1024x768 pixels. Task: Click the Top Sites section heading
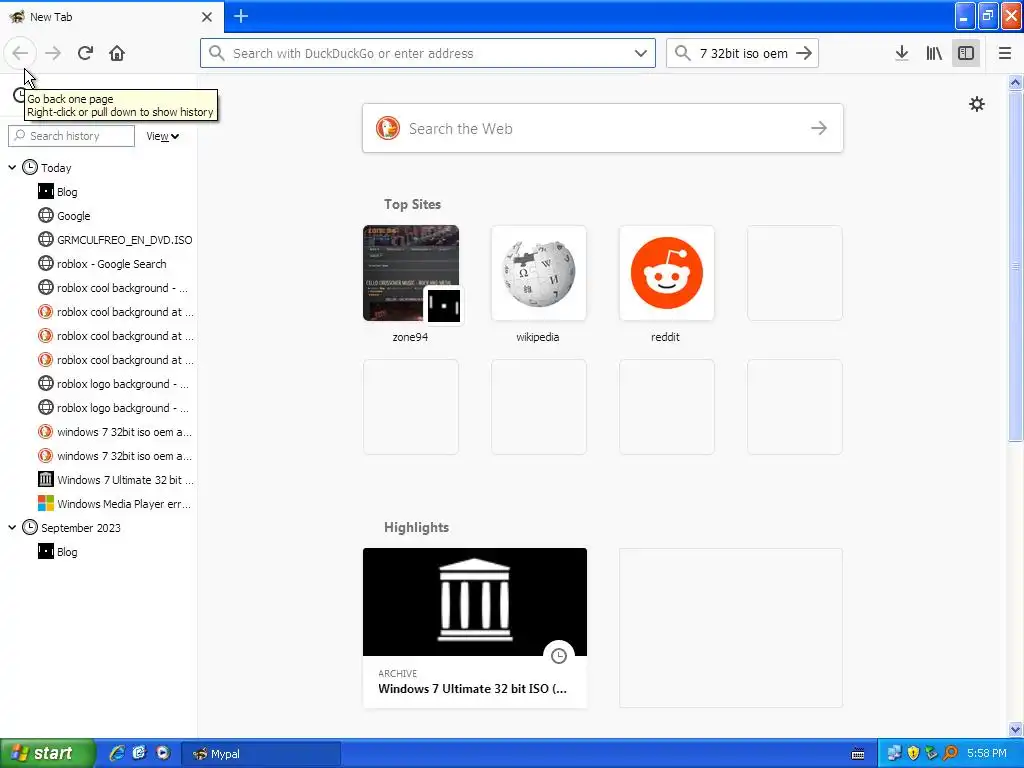click(x=412, y=204)
